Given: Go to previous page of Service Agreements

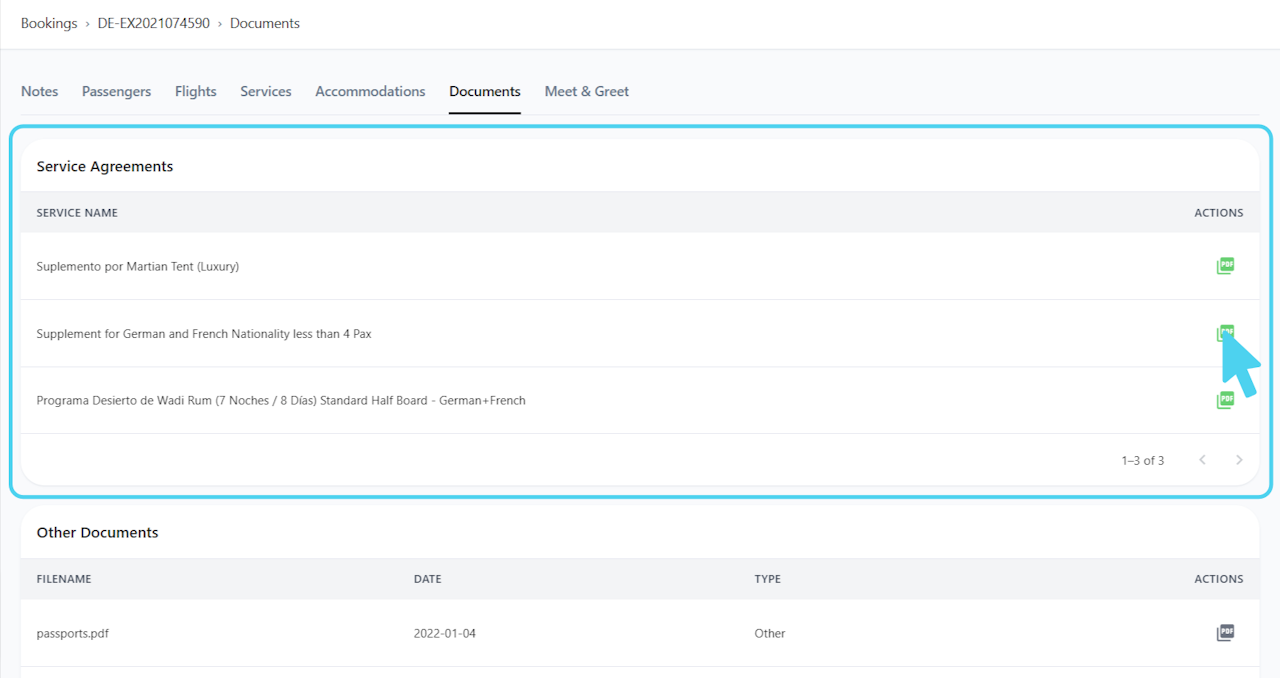Looking at the screenshot, I should tap(1202, 460).
